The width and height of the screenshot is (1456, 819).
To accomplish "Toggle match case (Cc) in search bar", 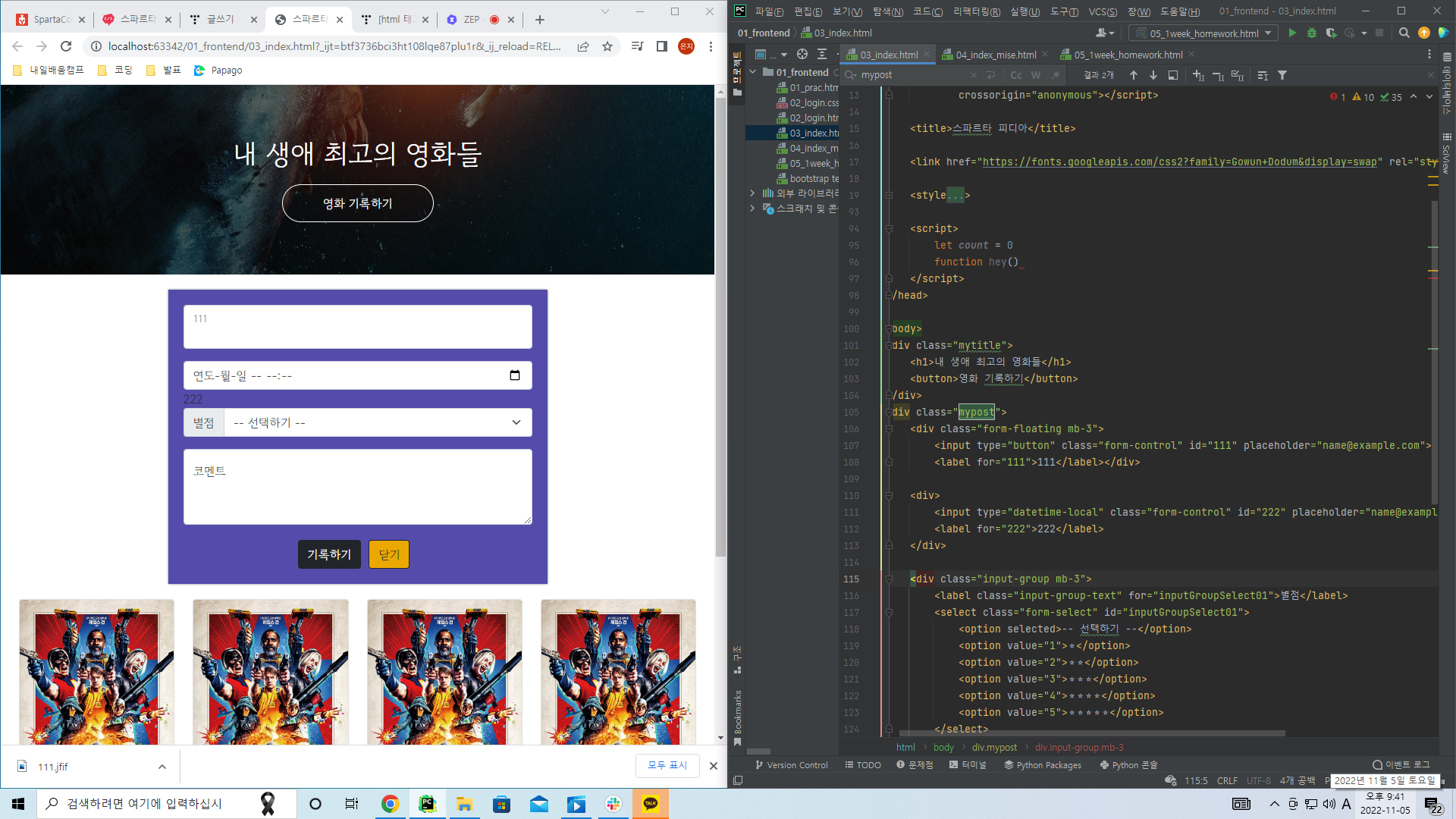I will [x=1016, y=75].
